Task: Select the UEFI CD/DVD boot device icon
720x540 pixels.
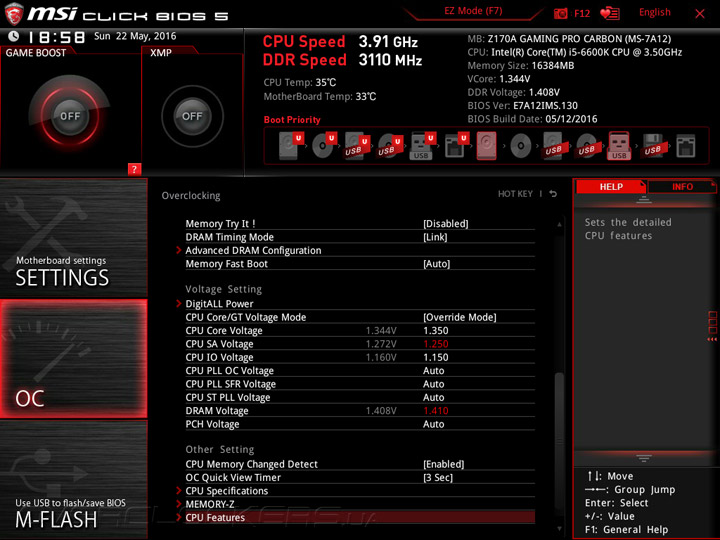Action: click(x=324, y=146)
